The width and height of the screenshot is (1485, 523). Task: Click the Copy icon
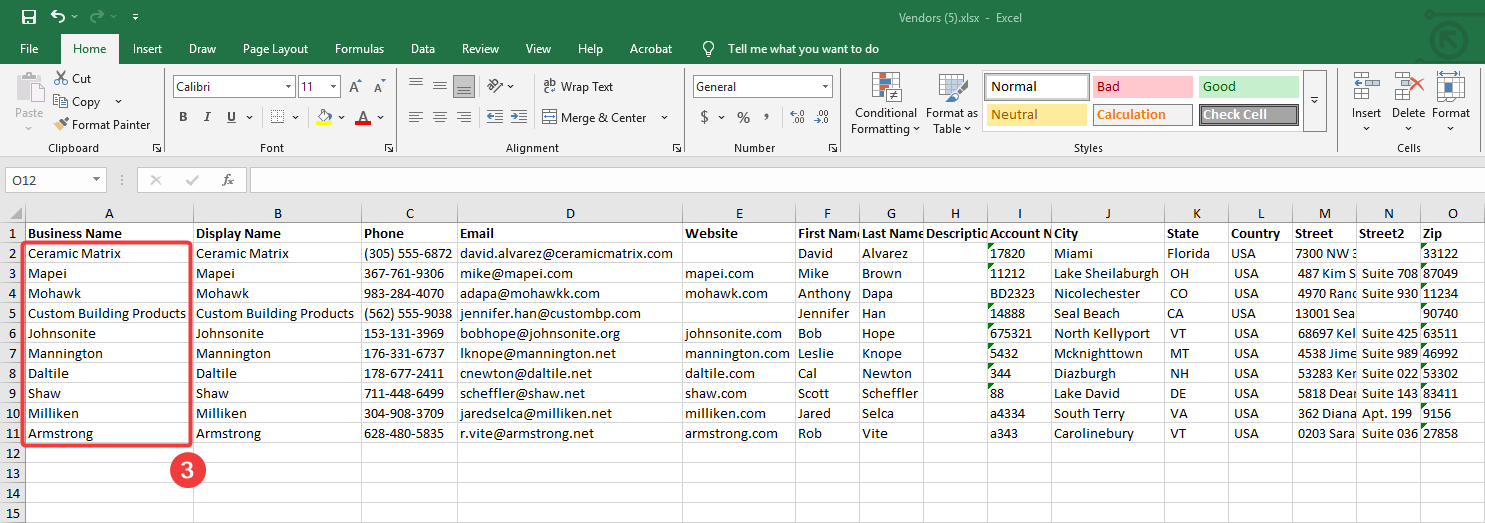[61, 101]
